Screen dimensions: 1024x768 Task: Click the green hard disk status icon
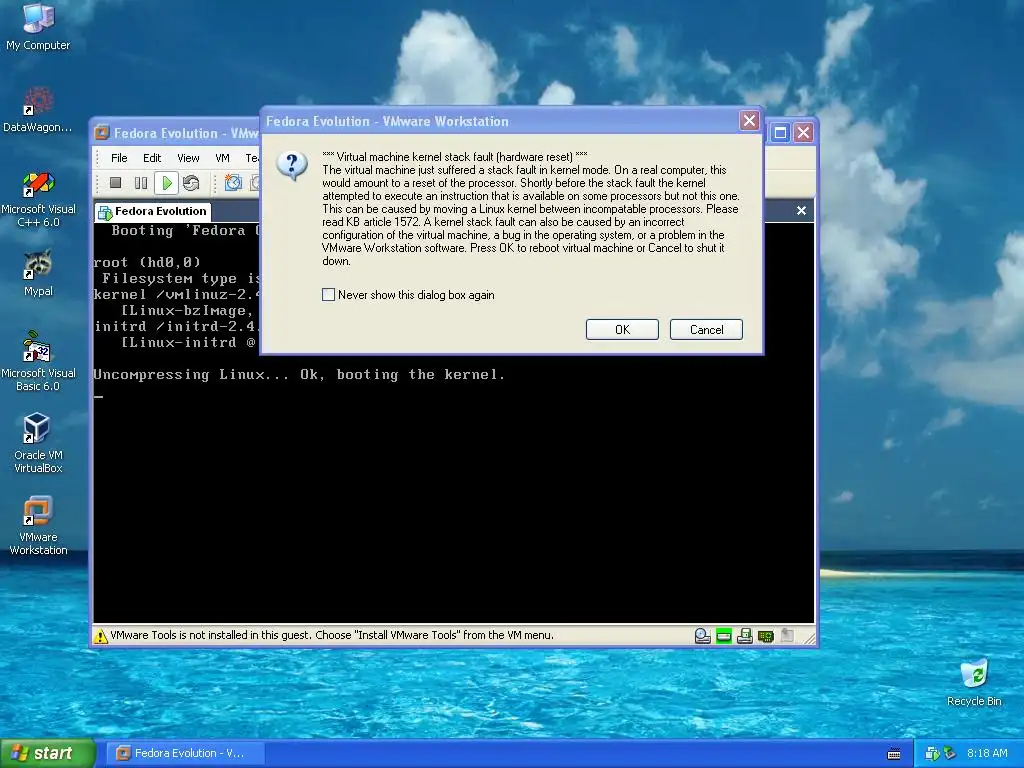tap(724, 635)
